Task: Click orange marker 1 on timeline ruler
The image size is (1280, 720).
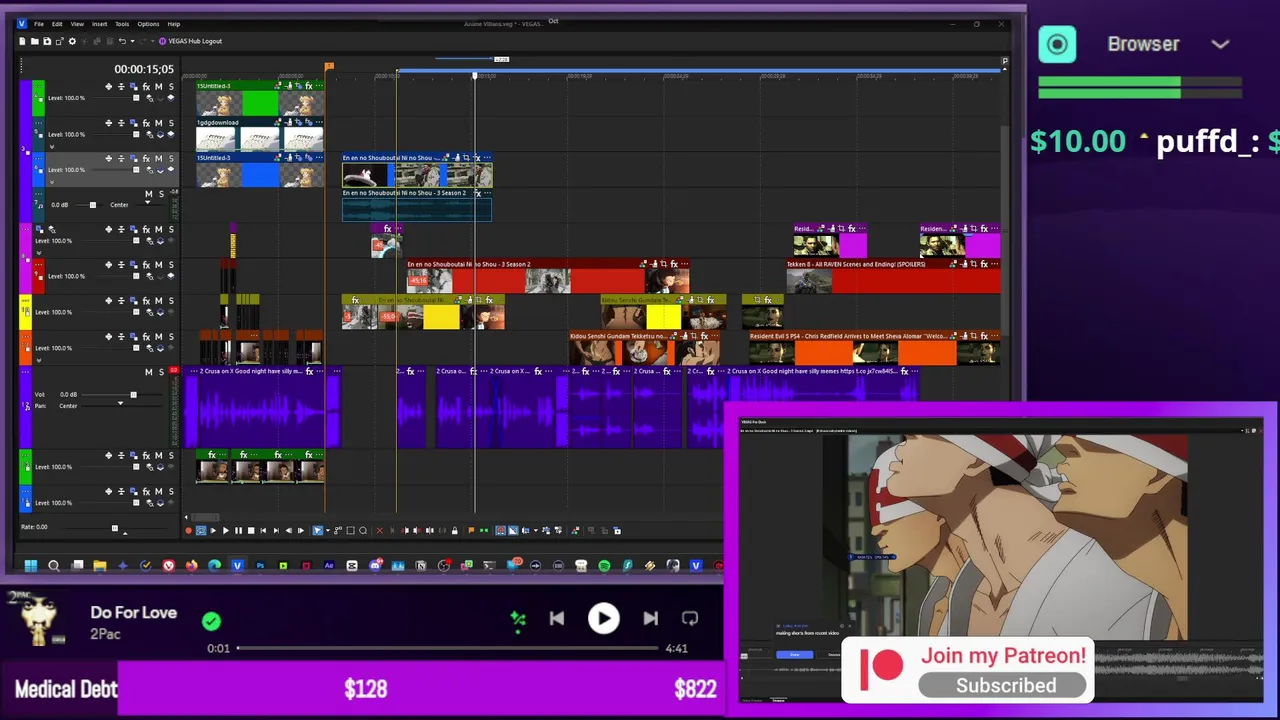Action: [328, 67]
